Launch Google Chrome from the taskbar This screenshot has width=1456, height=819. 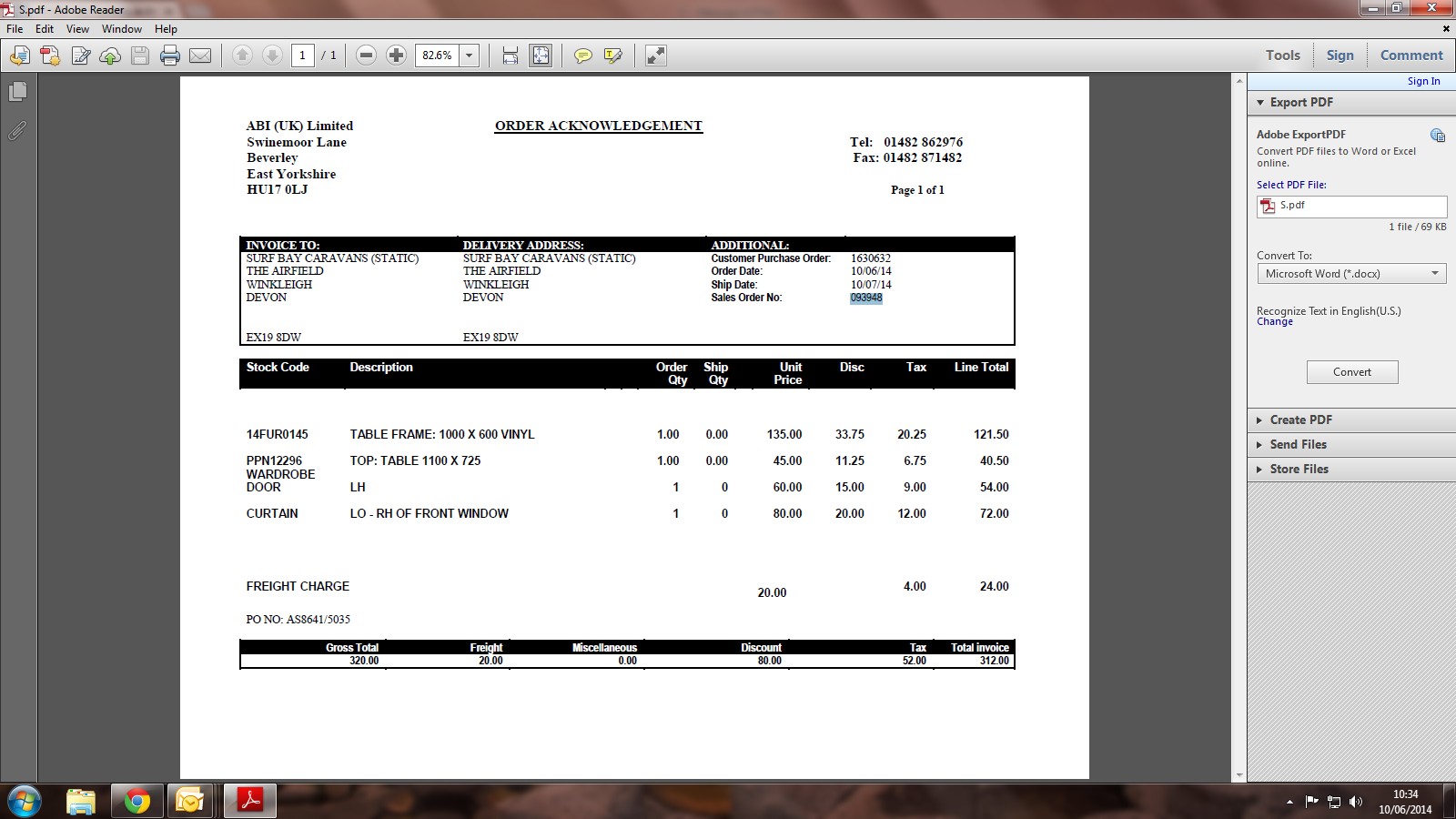pos(137,801)
